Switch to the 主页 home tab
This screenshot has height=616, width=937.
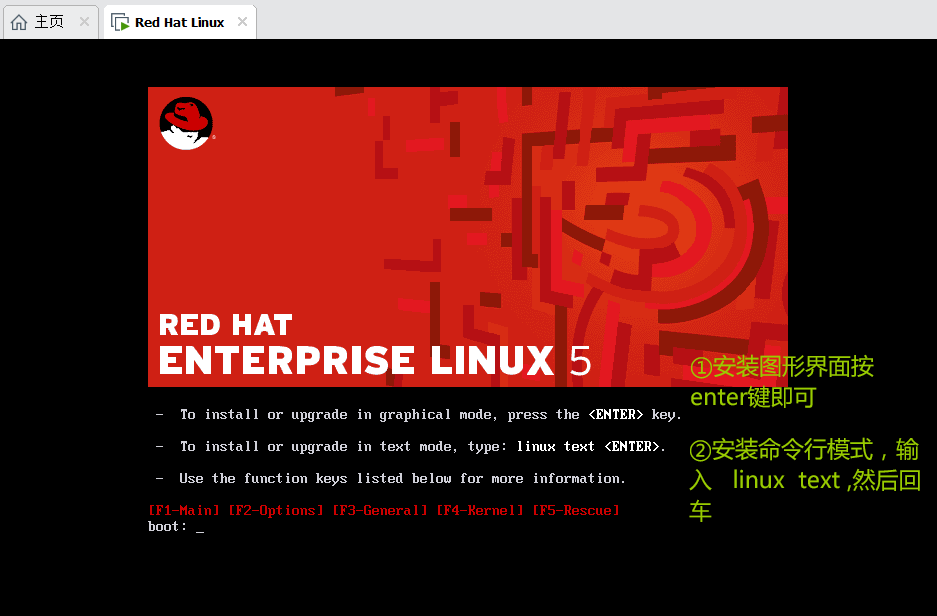[x=50, y=22]
